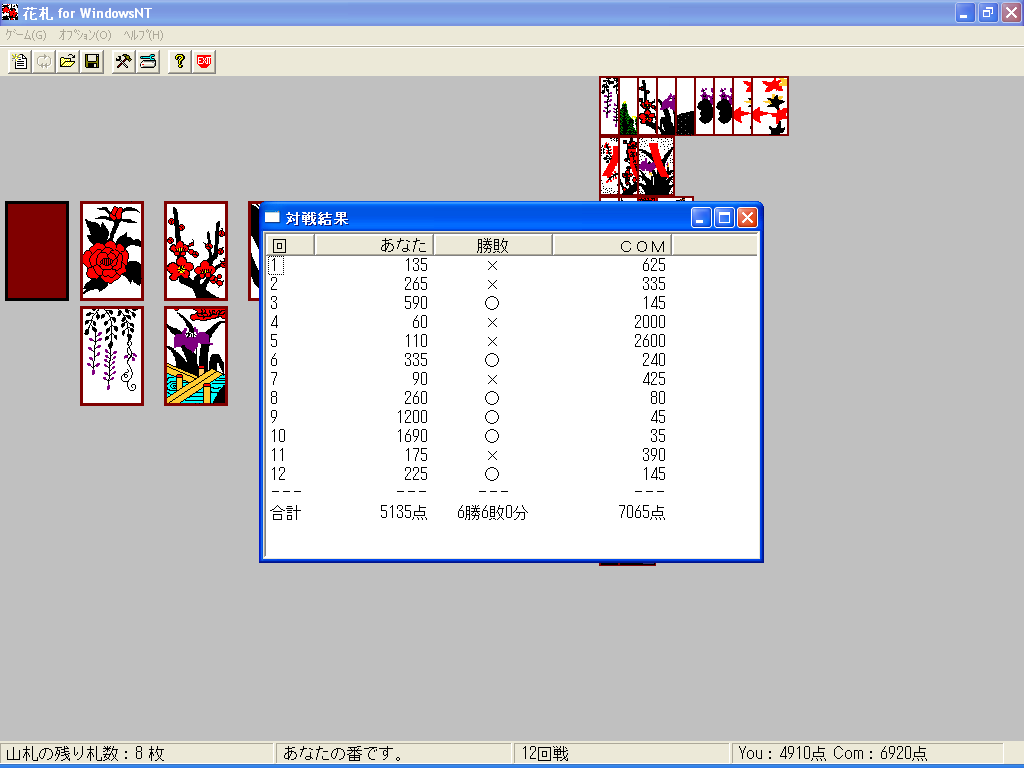Save the game with floppy disk icon
Screen dimensions: 1024x768
tap(92, 61)
